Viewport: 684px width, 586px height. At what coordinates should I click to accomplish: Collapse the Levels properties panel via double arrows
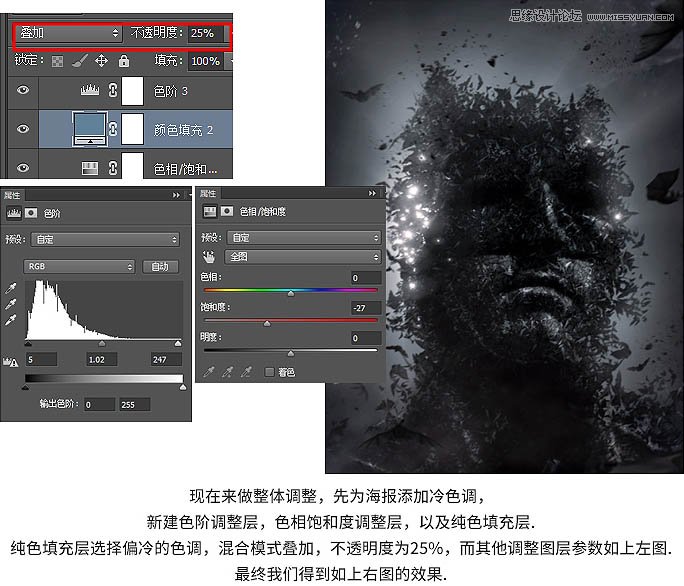176,195
